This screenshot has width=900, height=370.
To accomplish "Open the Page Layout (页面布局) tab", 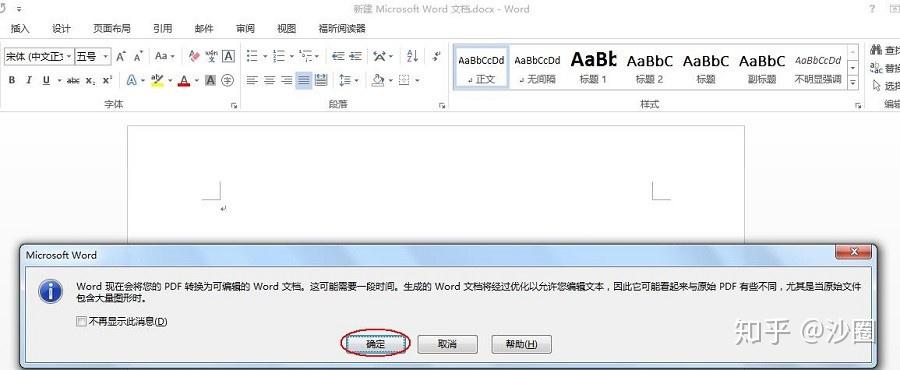I will [112, 28].
